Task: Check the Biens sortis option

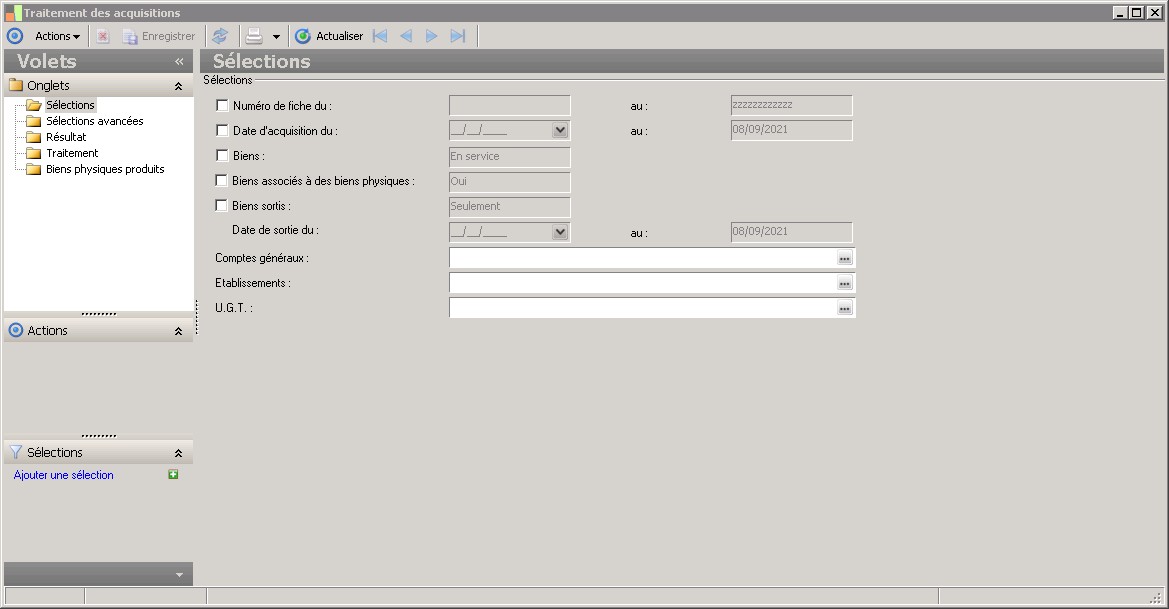Action: (221, 205)
